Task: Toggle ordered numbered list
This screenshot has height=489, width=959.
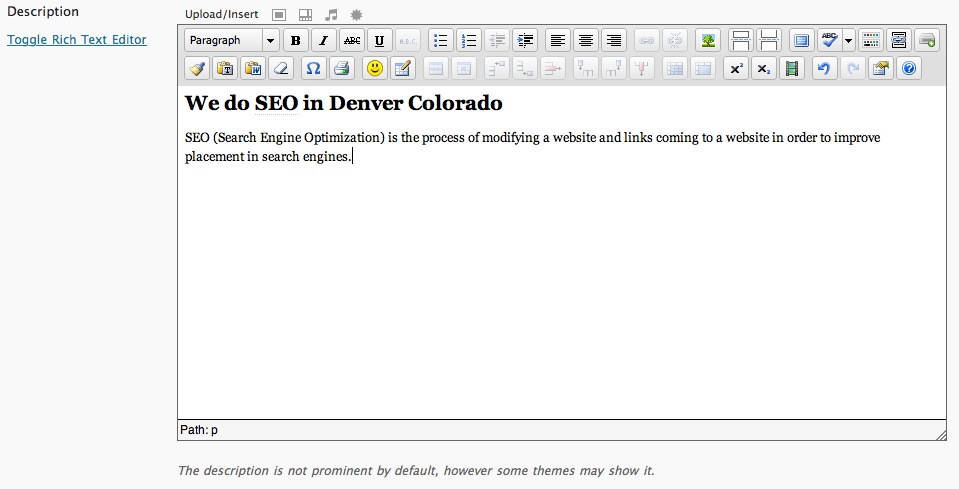Action: 468,40
